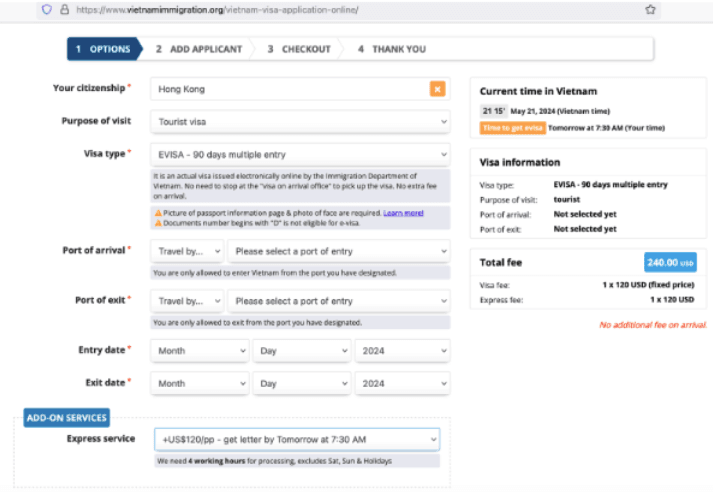Change the Entry date year 2024
This screenshot has height=492, width=713.
[x=402, y=351]
